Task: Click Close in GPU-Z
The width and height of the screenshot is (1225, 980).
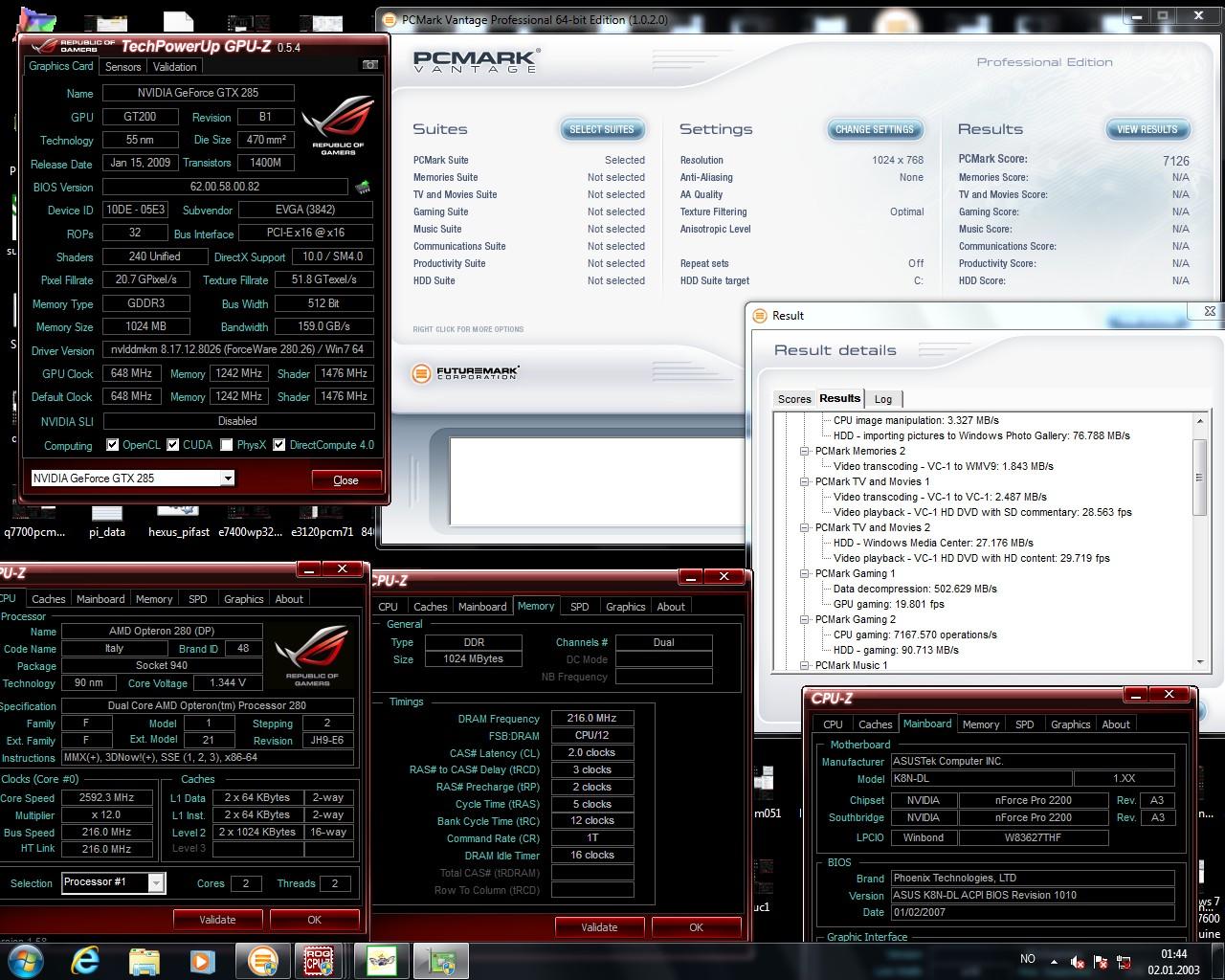Action: coord(345,479)
